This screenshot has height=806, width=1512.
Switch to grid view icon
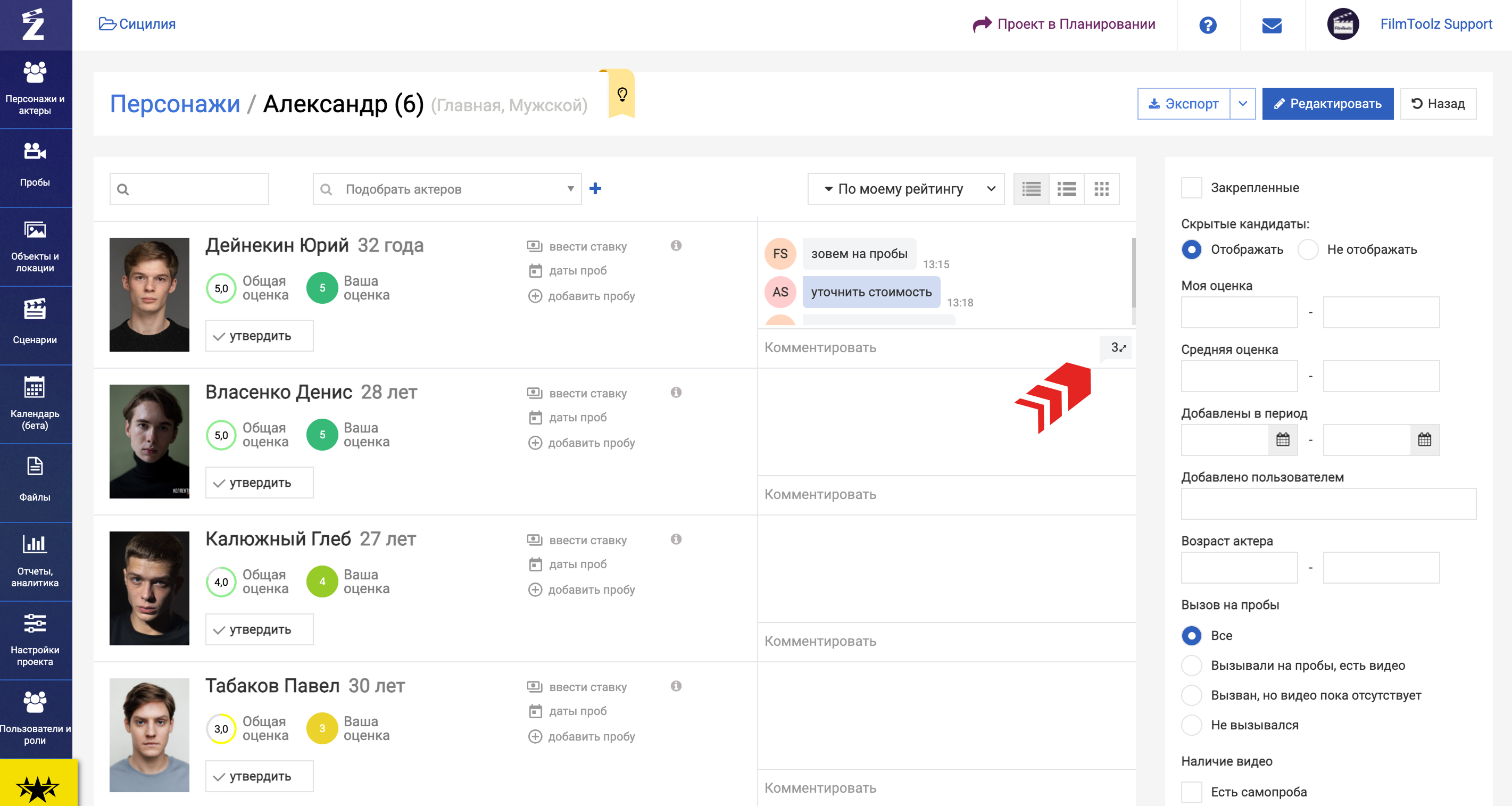(1101, 188)
